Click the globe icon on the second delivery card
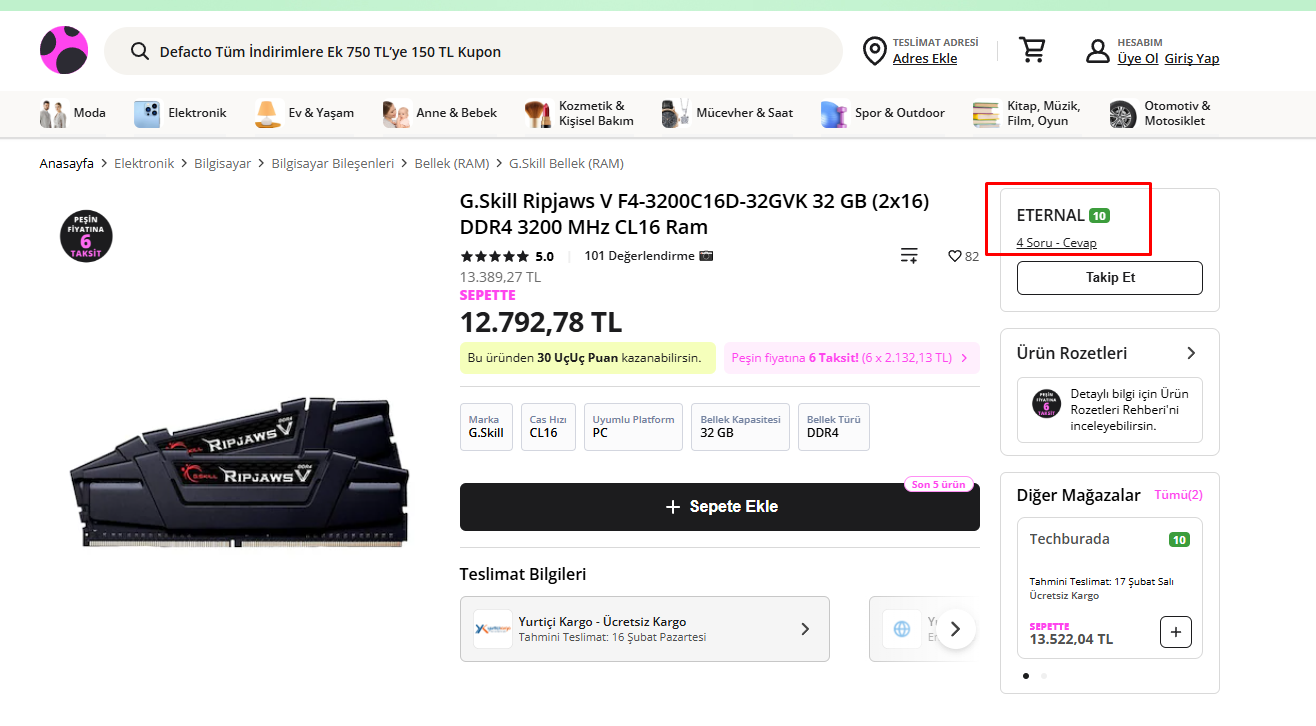 [x=902, y=629]
